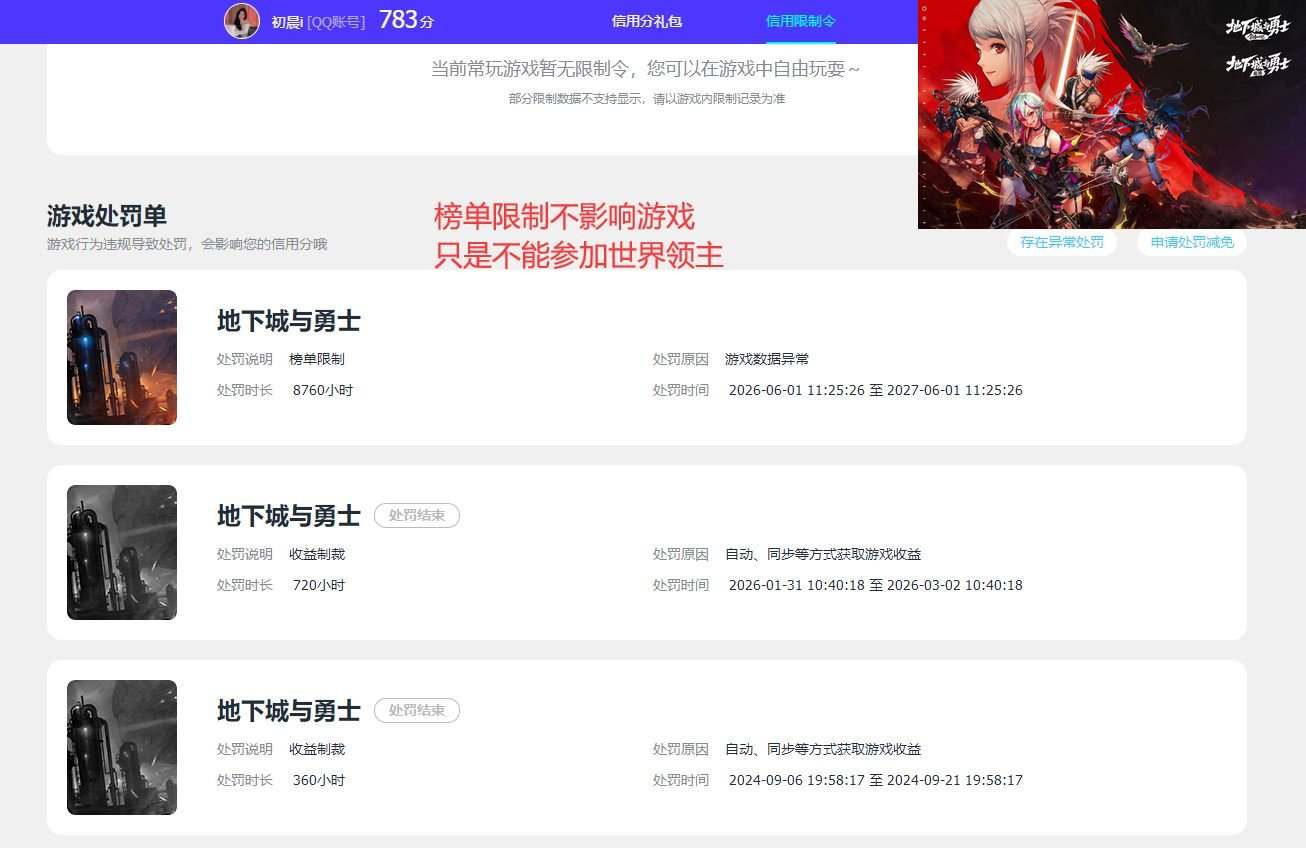Click the username 初晨 QQ账号 label
The height and width of the screenshot is (848, 1306).
318,21
